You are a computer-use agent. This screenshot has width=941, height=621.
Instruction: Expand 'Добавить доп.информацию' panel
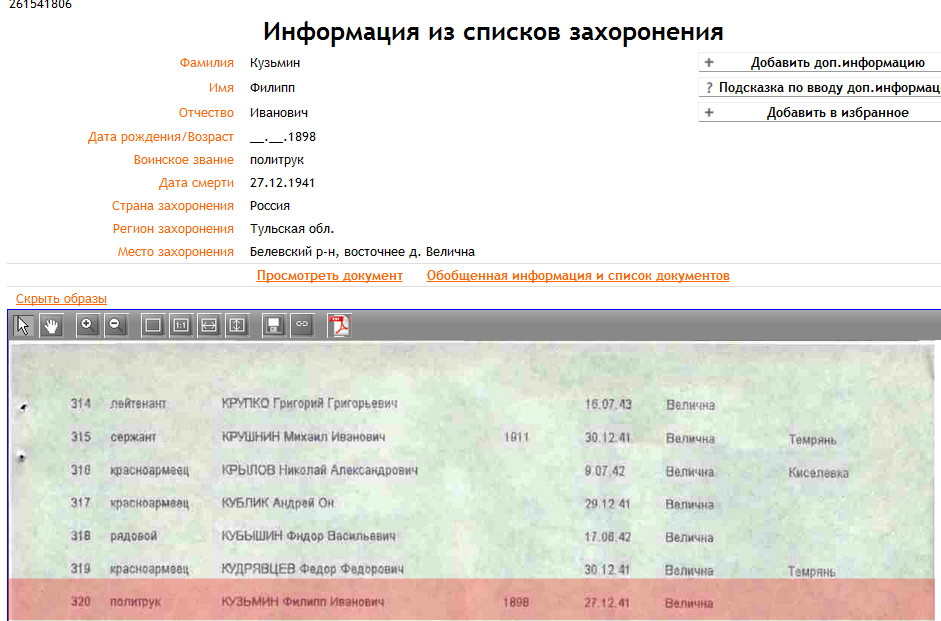pos(819,63)
